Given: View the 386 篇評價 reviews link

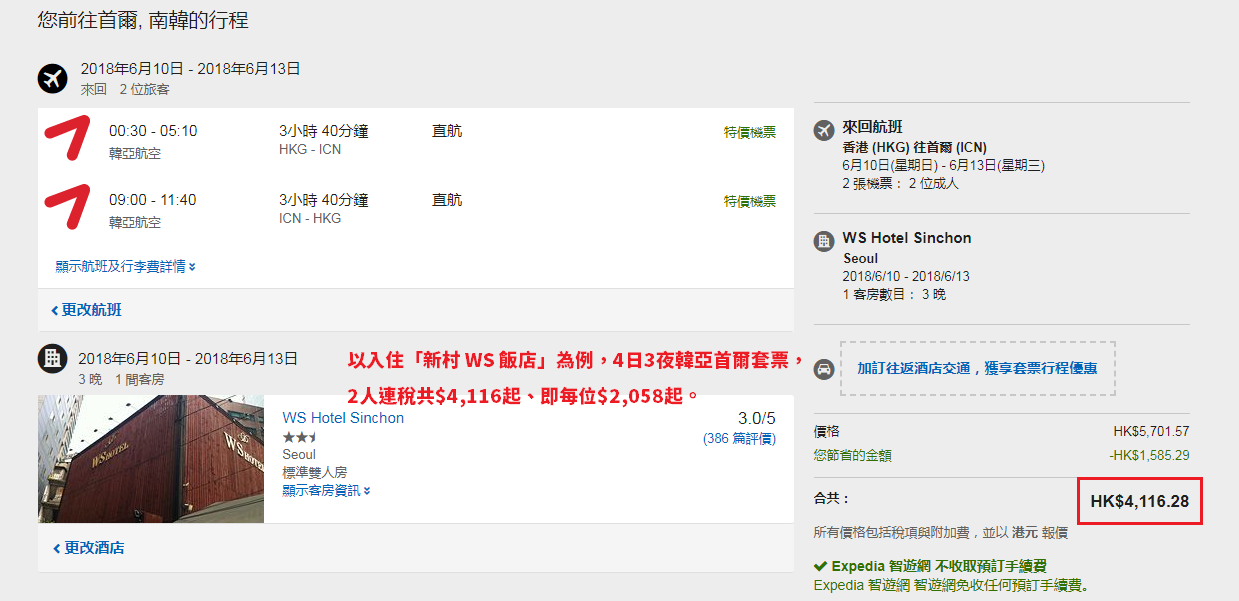Looking at the screenshot, I should (739, 438).
